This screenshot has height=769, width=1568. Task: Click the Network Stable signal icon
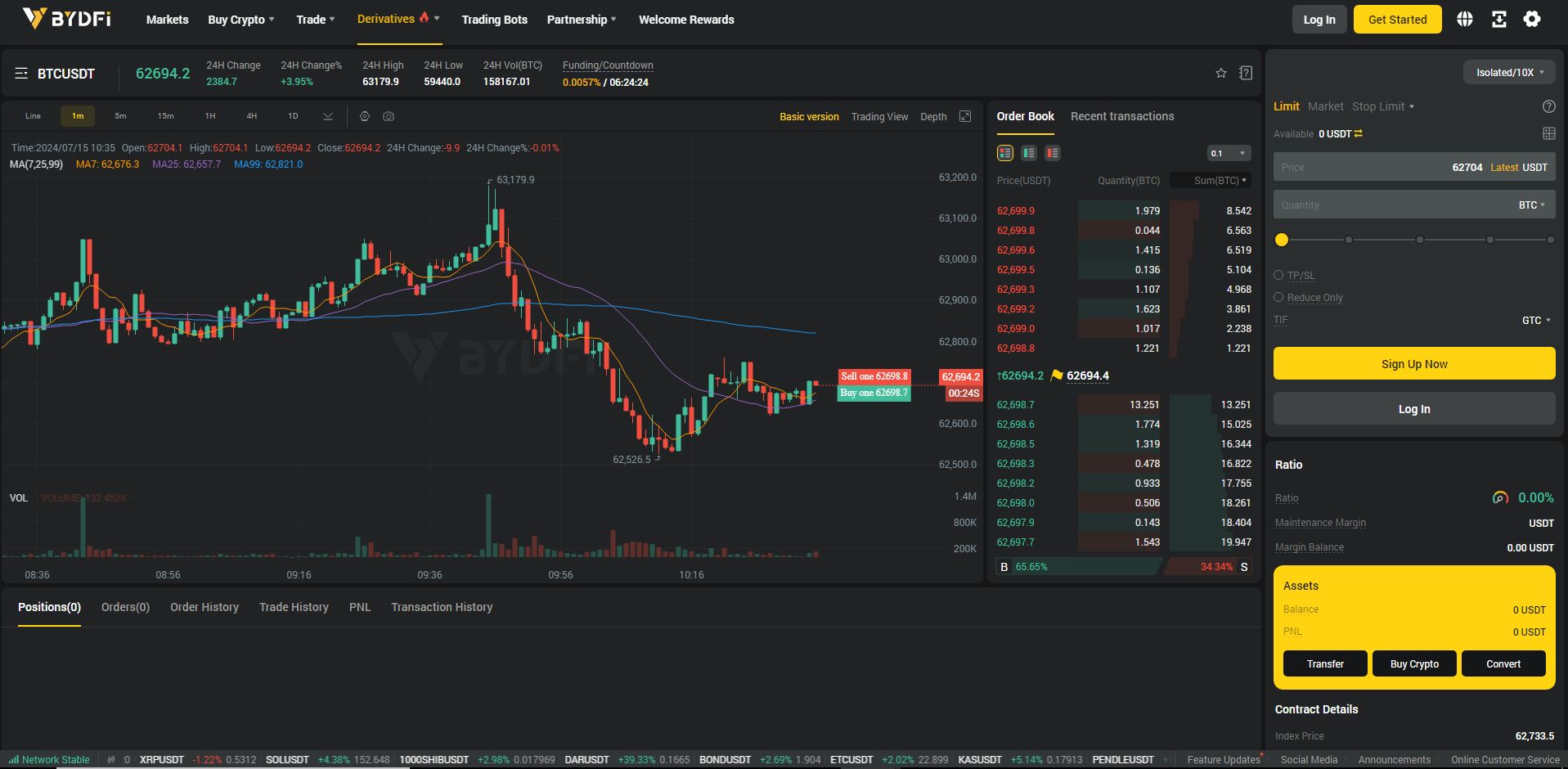pos(13,759)
